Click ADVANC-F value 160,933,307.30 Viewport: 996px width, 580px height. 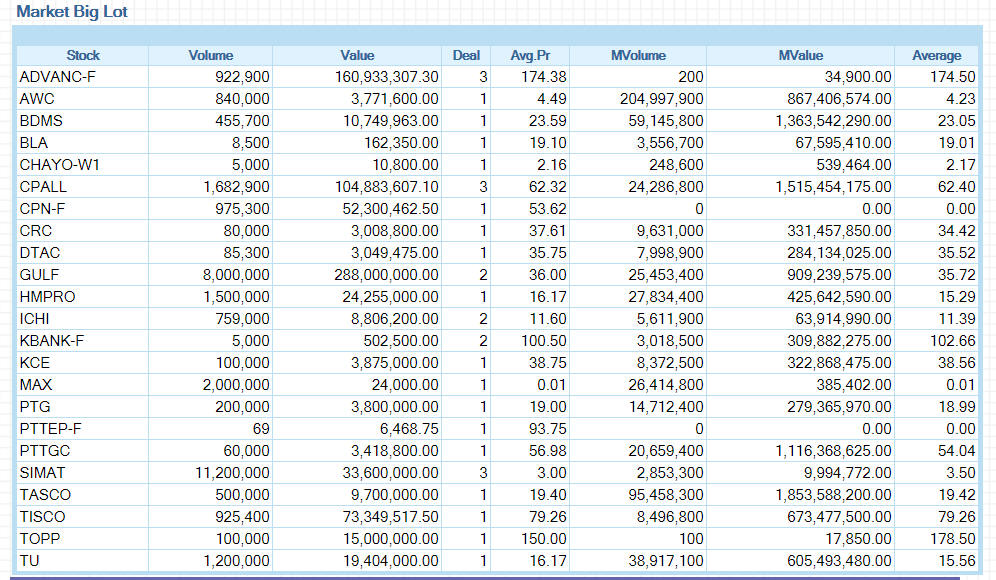[386, 77]
